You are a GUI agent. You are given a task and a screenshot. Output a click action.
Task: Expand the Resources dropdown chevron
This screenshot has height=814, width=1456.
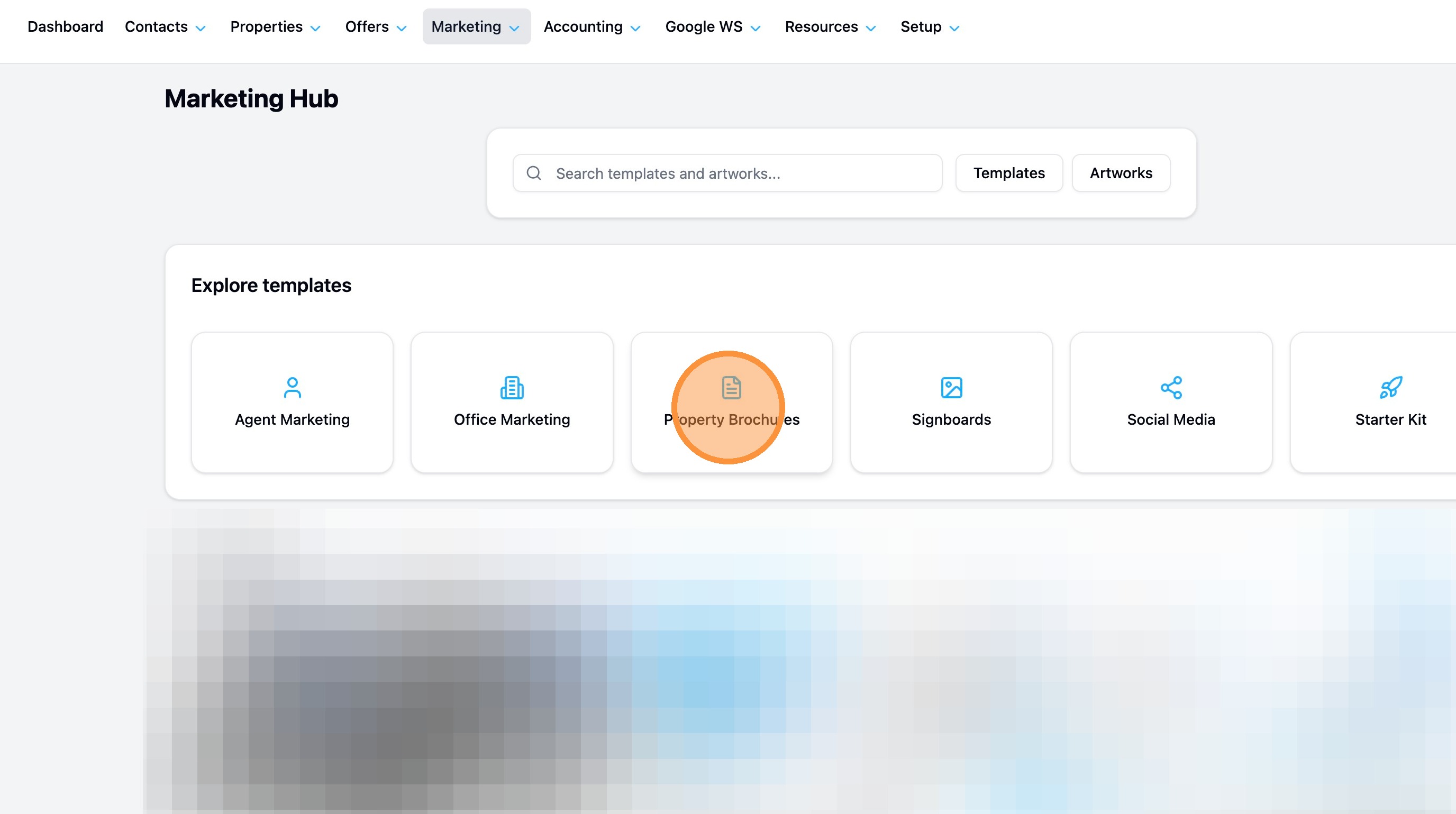pos(871,28)
